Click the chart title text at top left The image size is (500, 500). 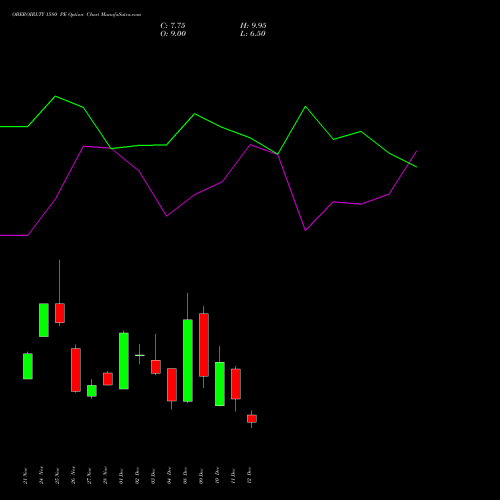tap(76, 15)
